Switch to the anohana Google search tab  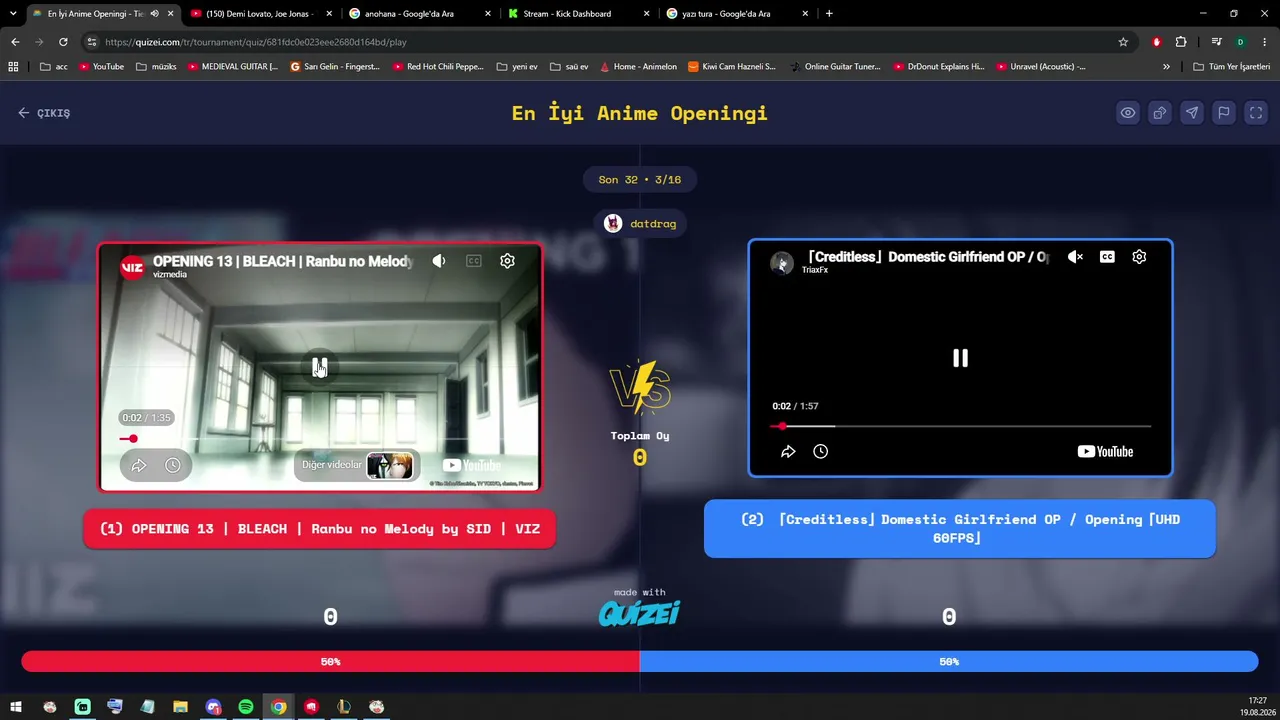[420, 14]
